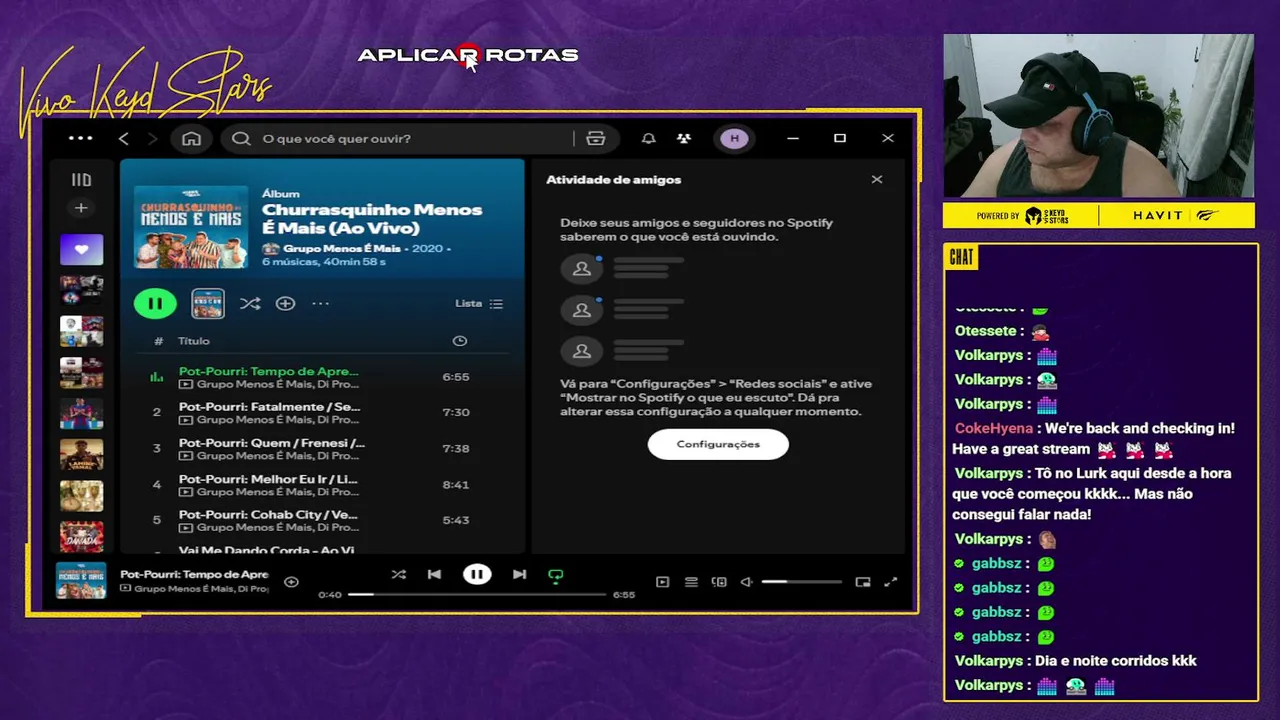Viewport: 1280px width, 720px height.
Task: Select track 'Pot-Pourri: Cohab City / Ve...'
Action: click(322, 520)
